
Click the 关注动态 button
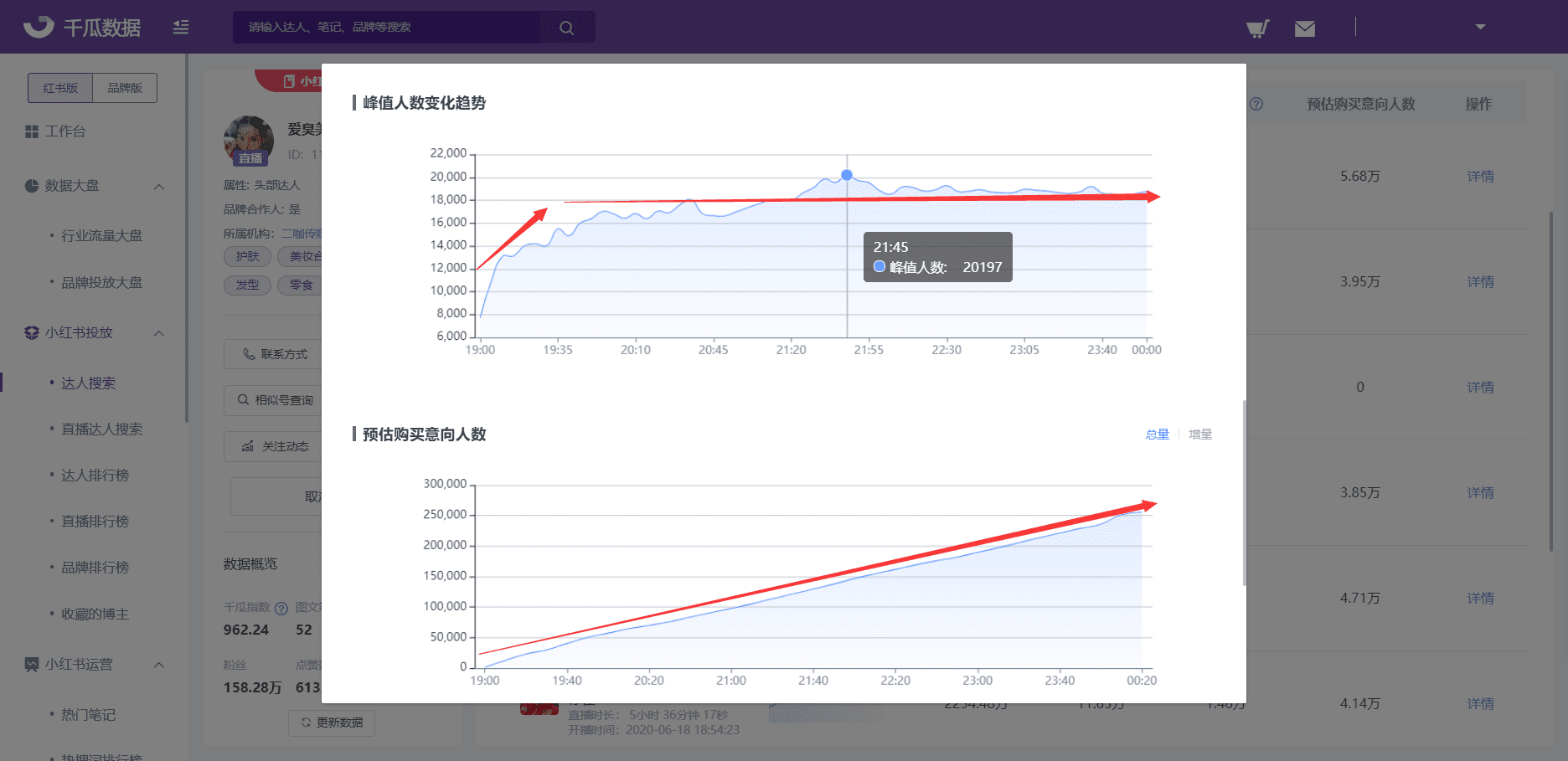(273, 446)
